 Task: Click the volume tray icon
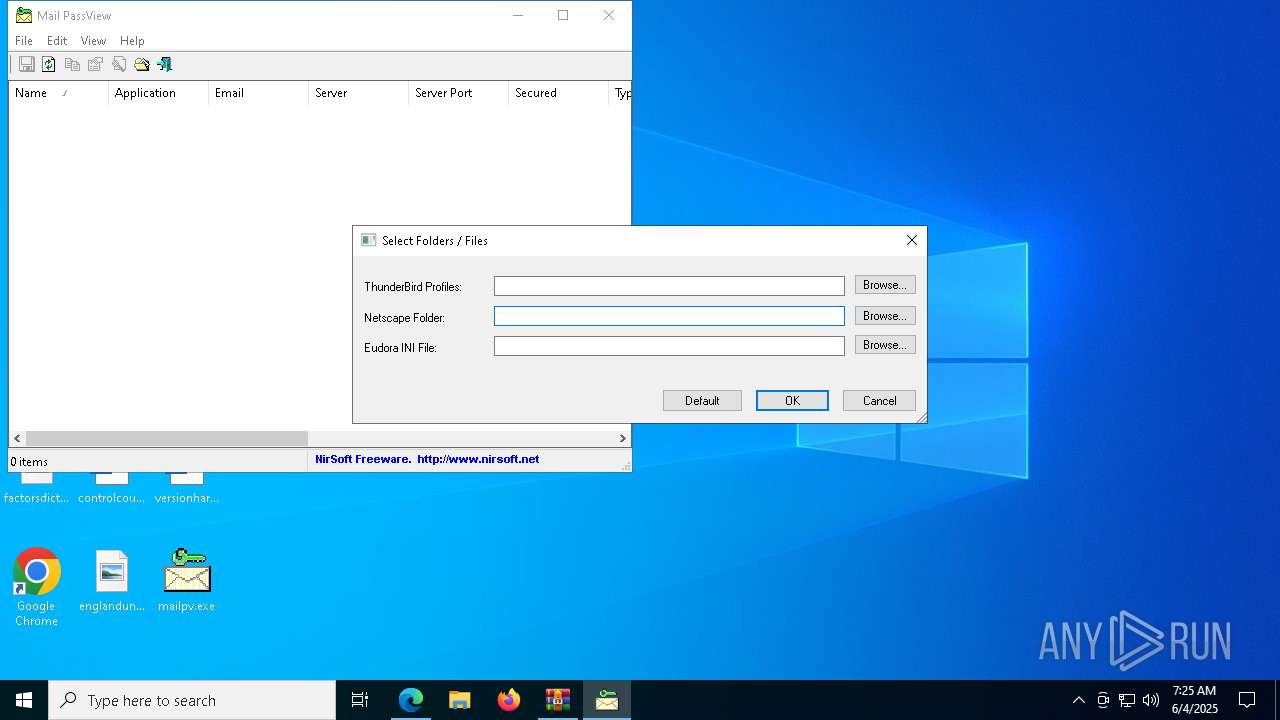coord(1151,700)
